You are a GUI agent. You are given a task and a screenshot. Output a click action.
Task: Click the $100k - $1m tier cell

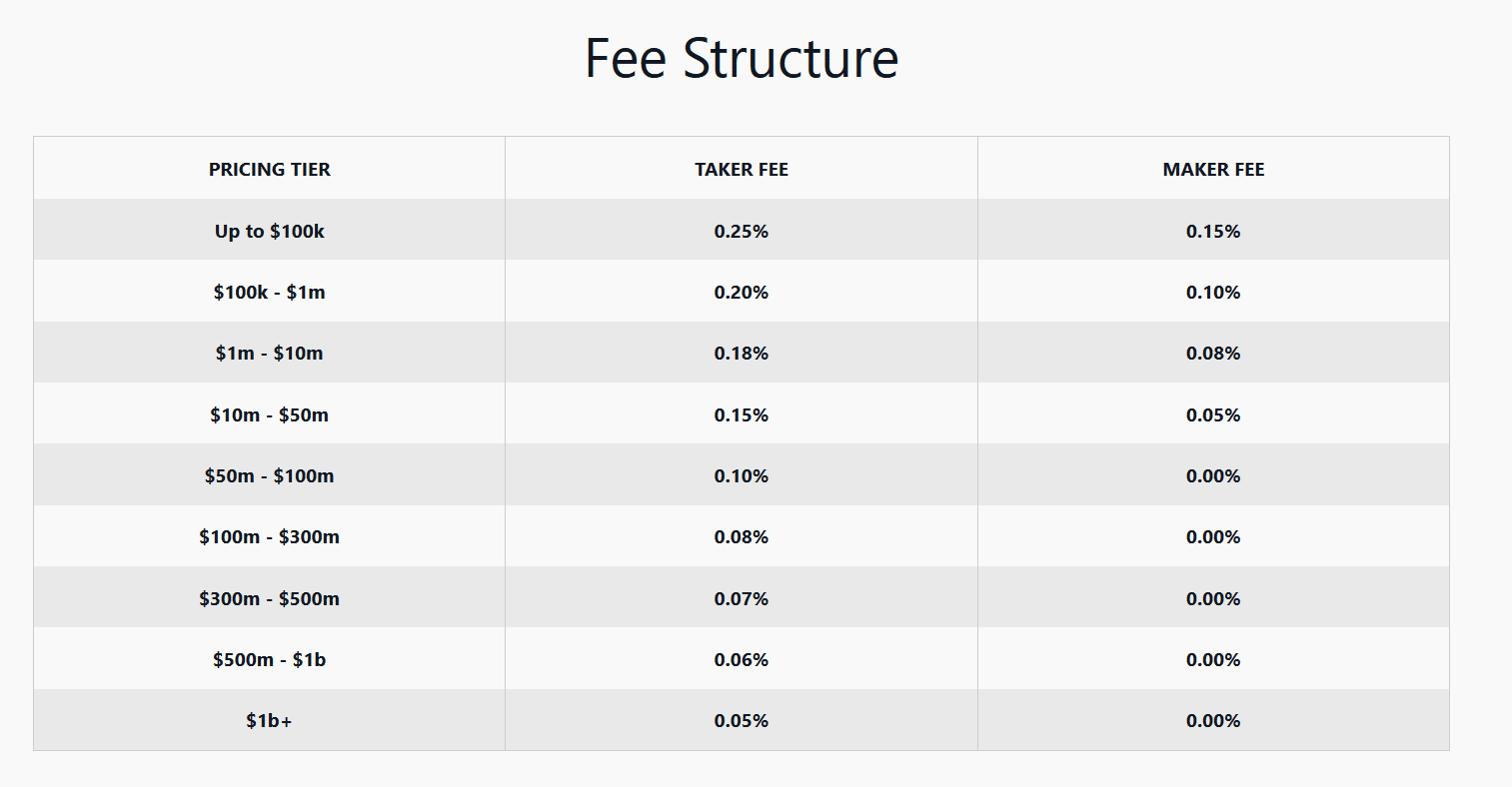[x=270, y=292]
